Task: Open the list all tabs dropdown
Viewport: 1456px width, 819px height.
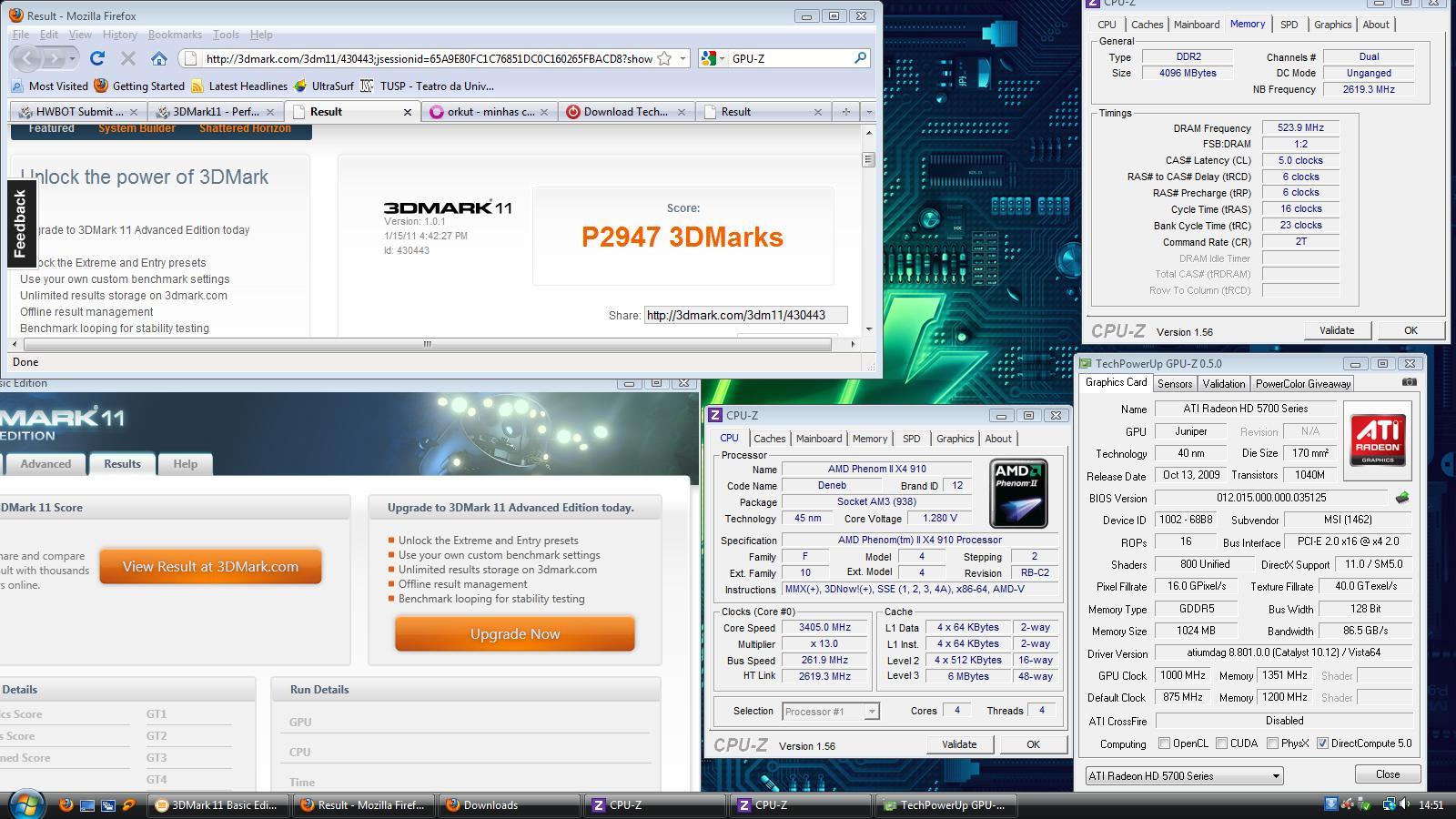Action: 868,112
